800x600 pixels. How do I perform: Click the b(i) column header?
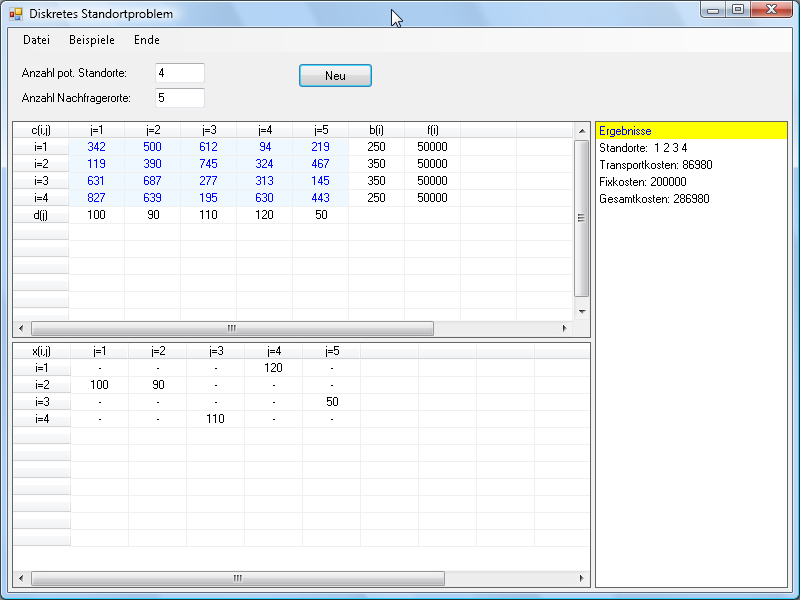tap(376, 130)
